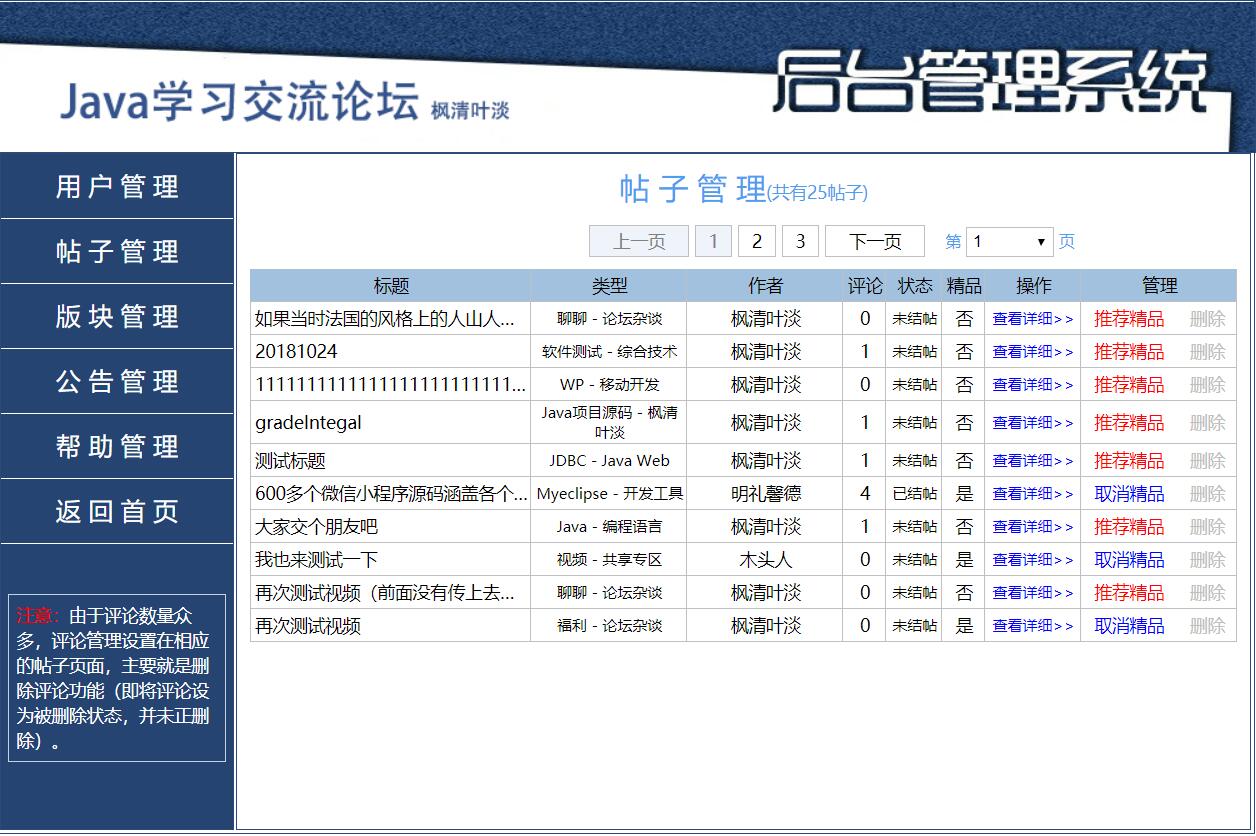Click 推荐精品 for post 测试标题
Image resolution: width=1256 pixels, height=836 pixels.
pos(1129,461)
